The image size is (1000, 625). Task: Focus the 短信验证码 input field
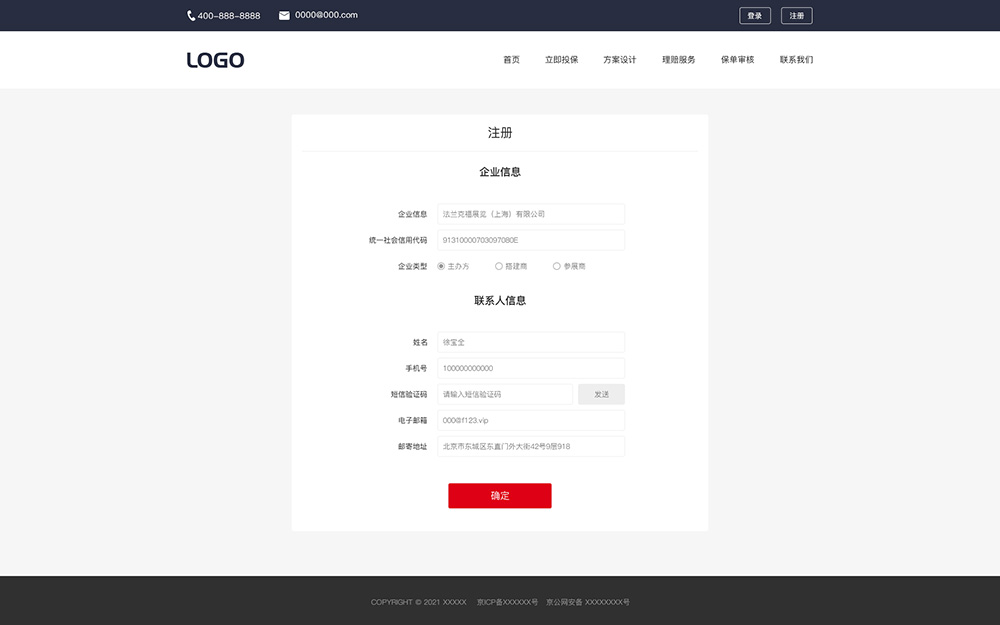click(x=505, y=394)
